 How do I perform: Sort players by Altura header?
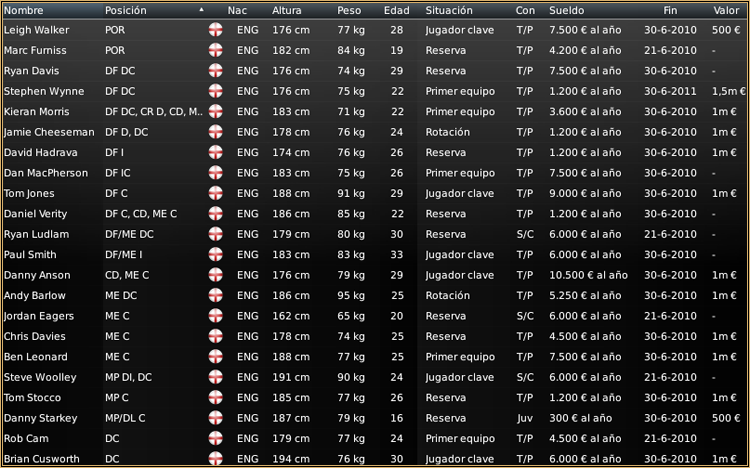click(x=287, y=10)
